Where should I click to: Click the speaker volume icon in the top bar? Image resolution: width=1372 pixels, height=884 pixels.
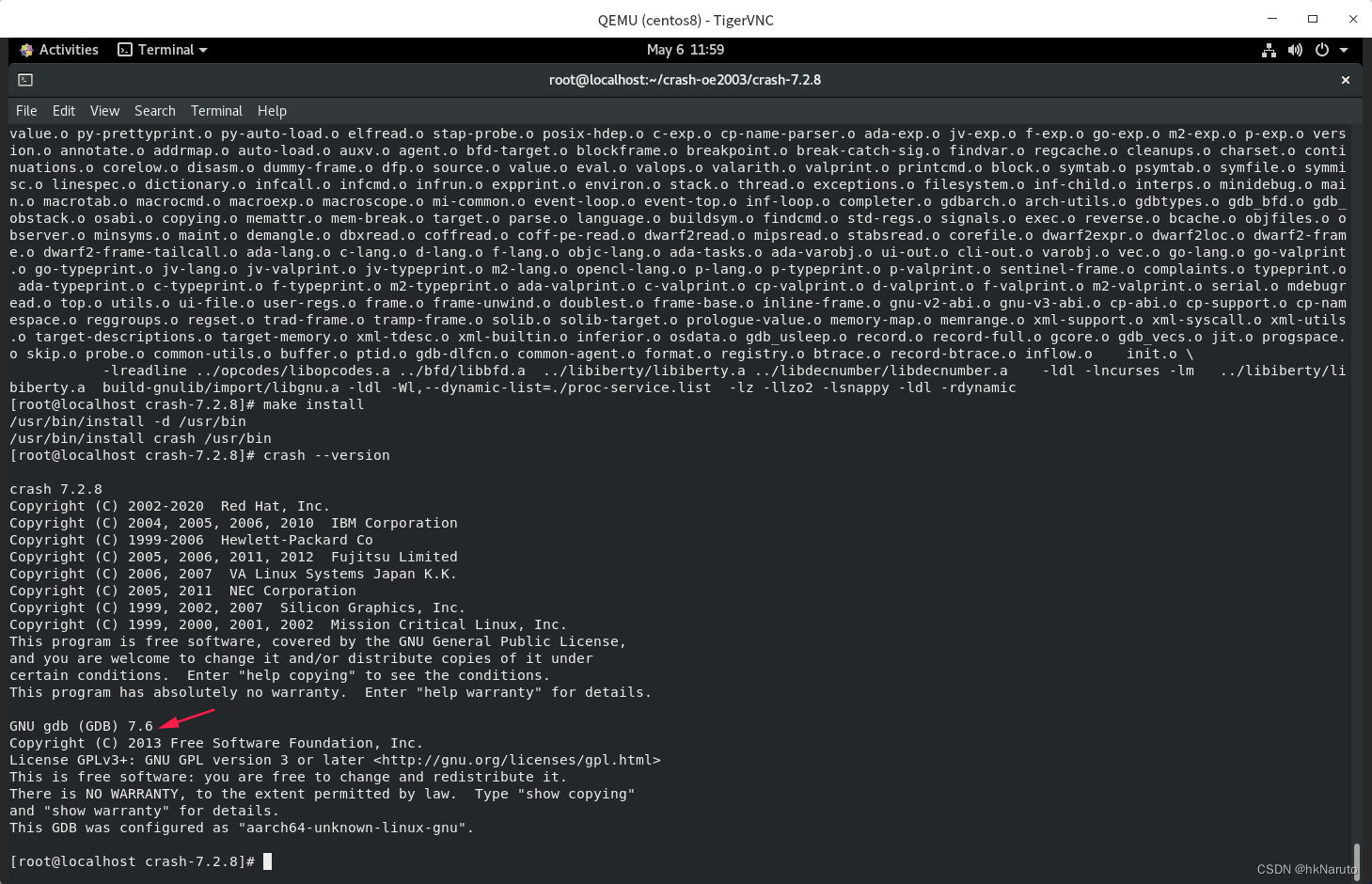pos(1295,50)
